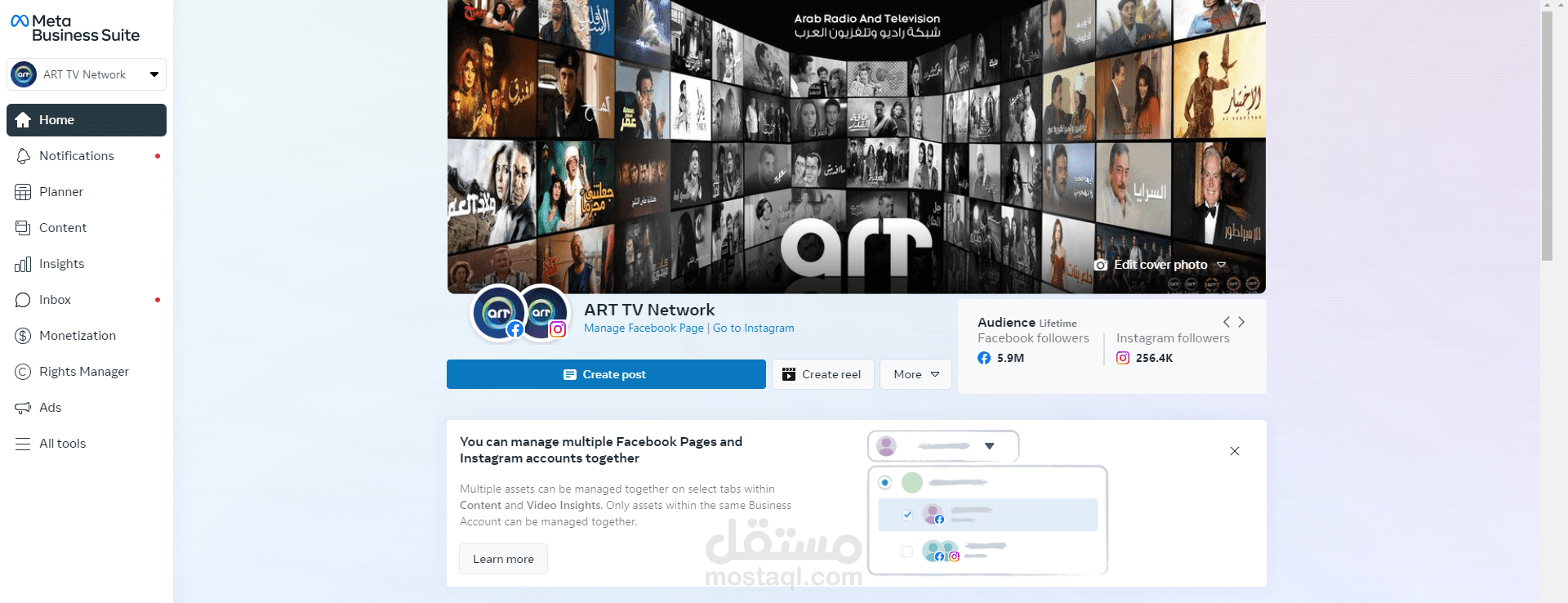Open the ART TV Network account switcher dropdown

pyautogui.click(x=87, y=74)
